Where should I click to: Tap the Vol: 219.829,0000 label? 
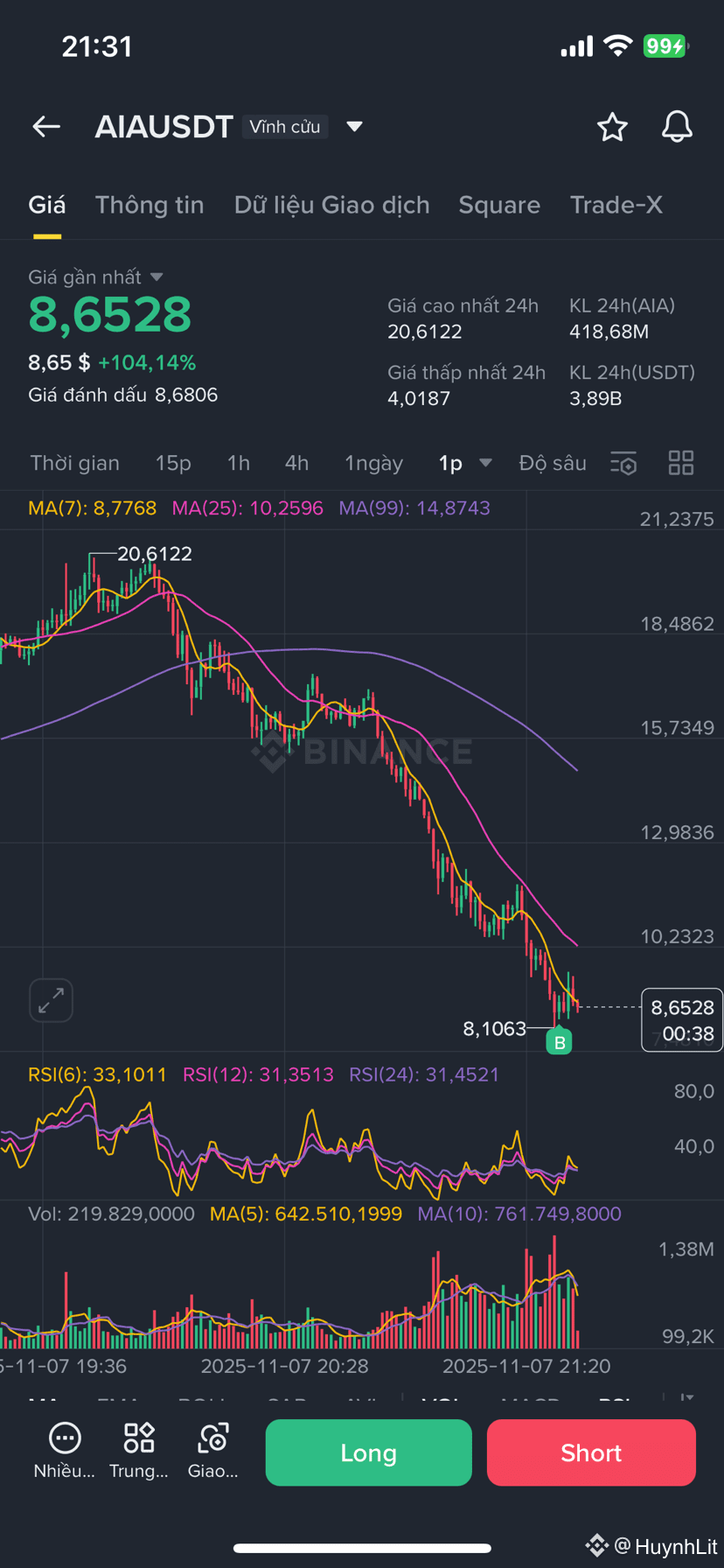pos(111,1214)
